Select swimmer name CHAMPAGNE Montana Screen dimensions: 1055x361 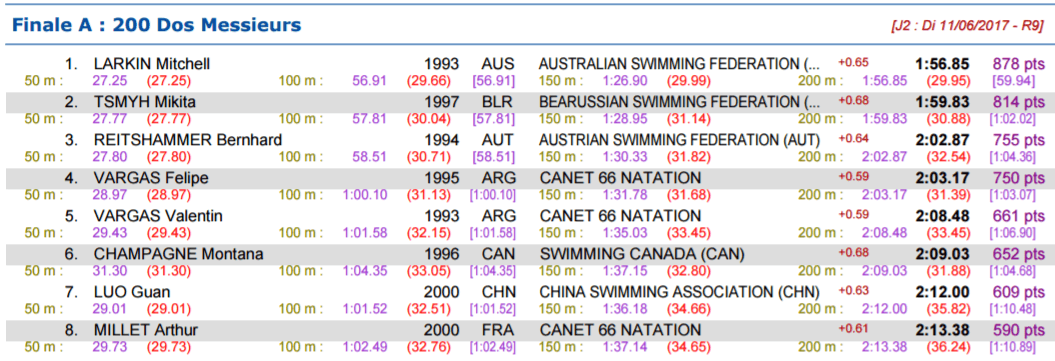pyautogui.click(x=178, y=254)
